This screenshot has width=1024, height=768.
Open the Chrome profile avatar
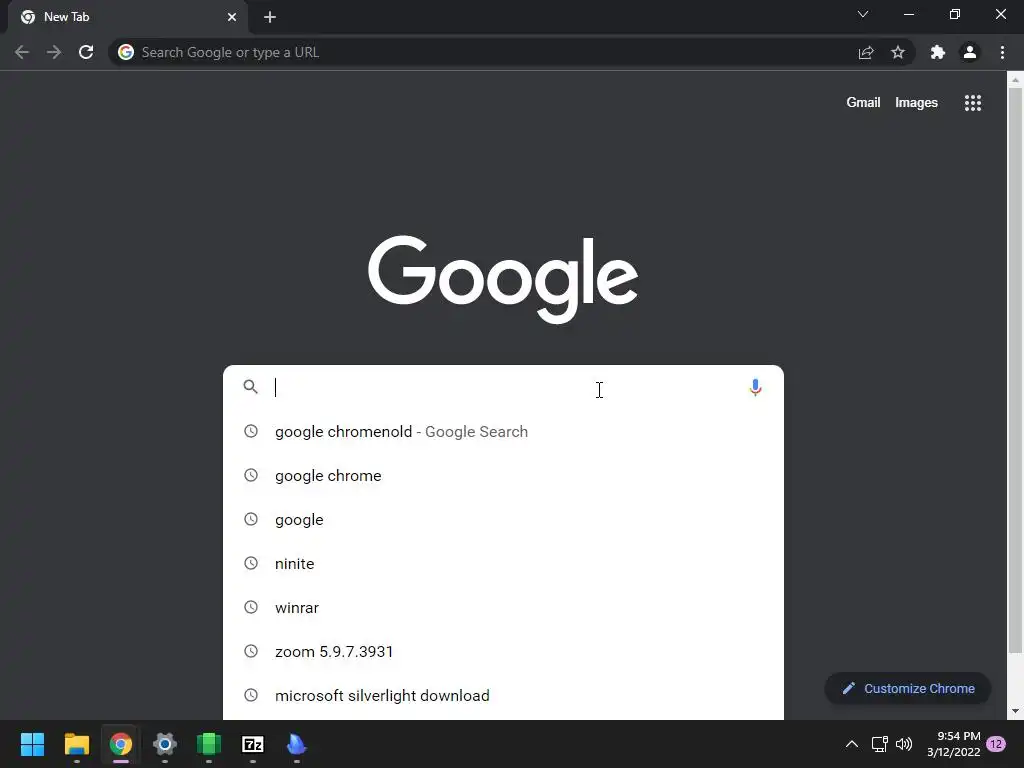pos(970,52)
